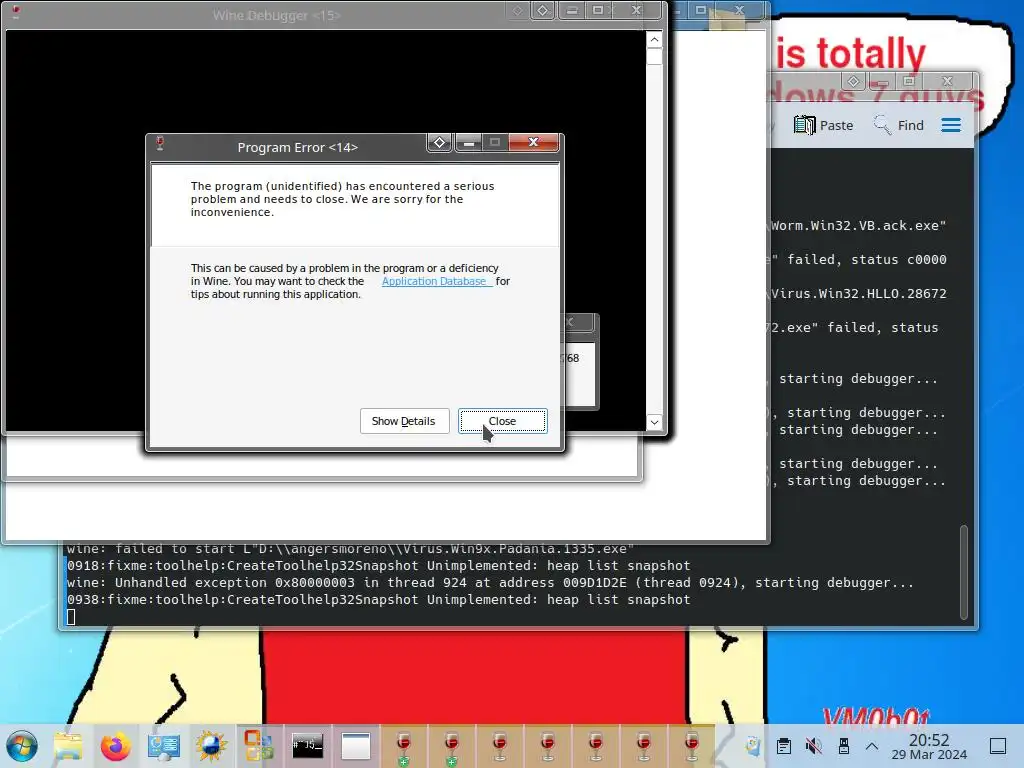
Task: Click terminal line 'Unhandled exception 0x80000003'
Action: (x=490, y=583)
